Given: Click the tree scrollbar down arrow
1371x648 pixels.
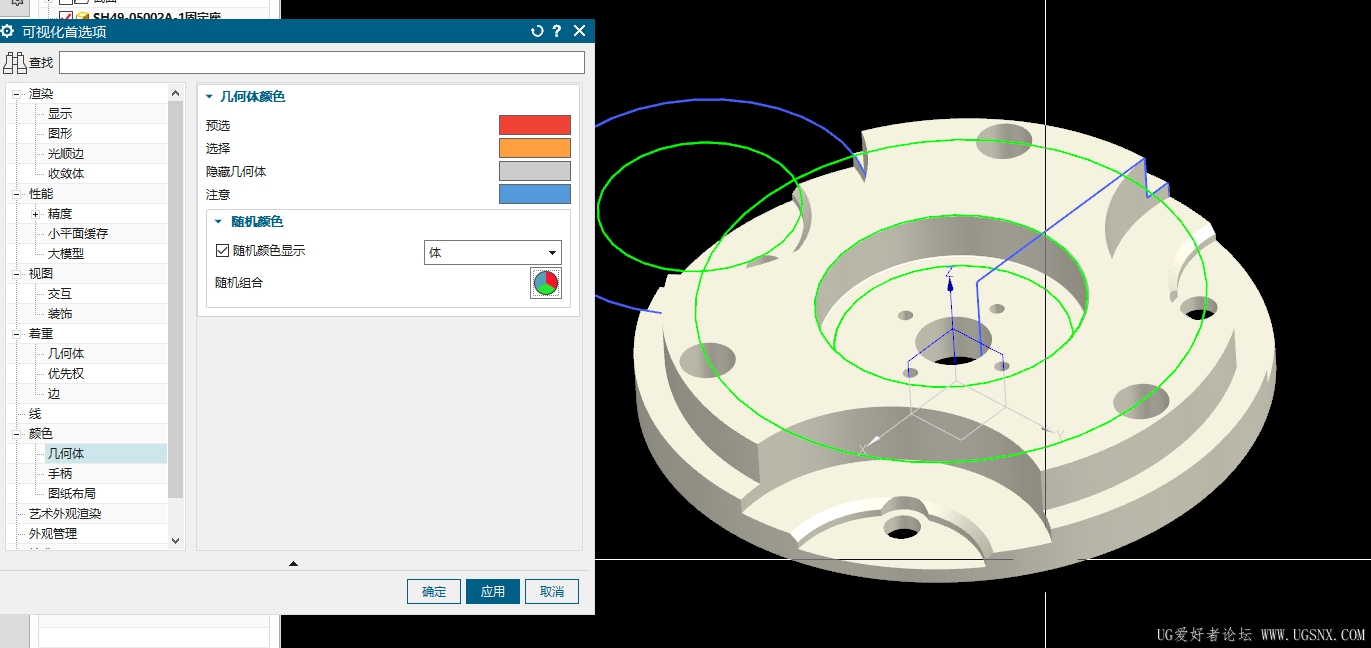Looking at the screenshot, I should [176, 540].
